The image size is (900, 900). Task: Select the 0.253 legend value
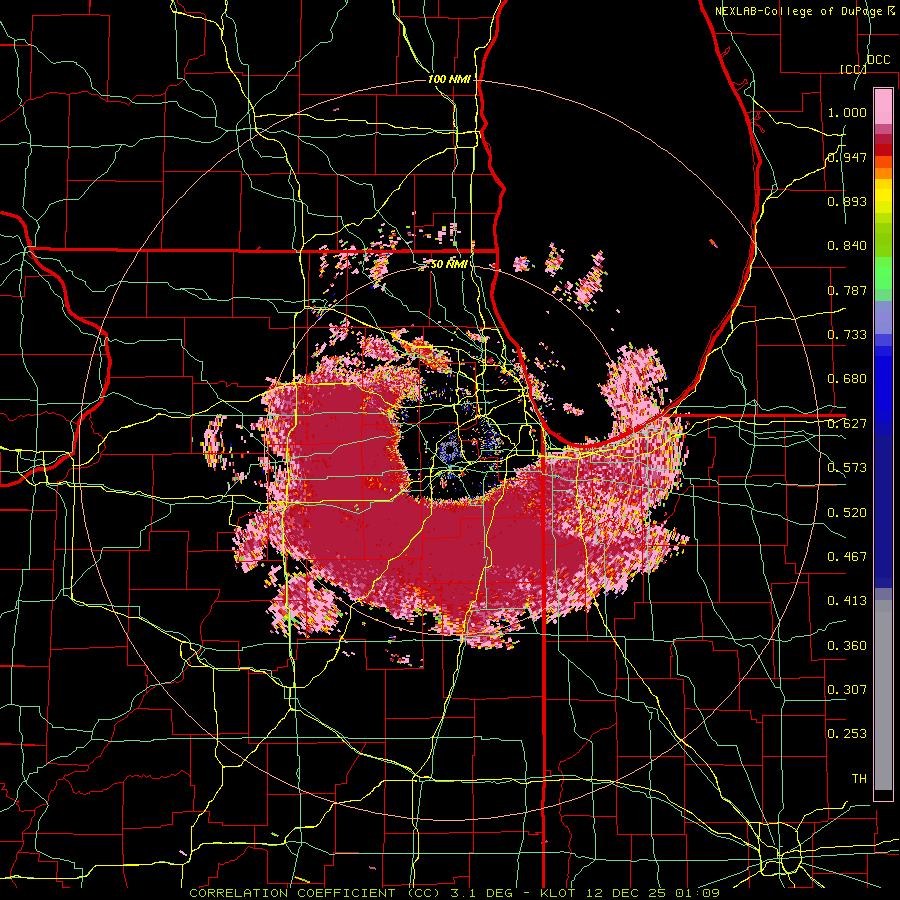pos(847,734)
